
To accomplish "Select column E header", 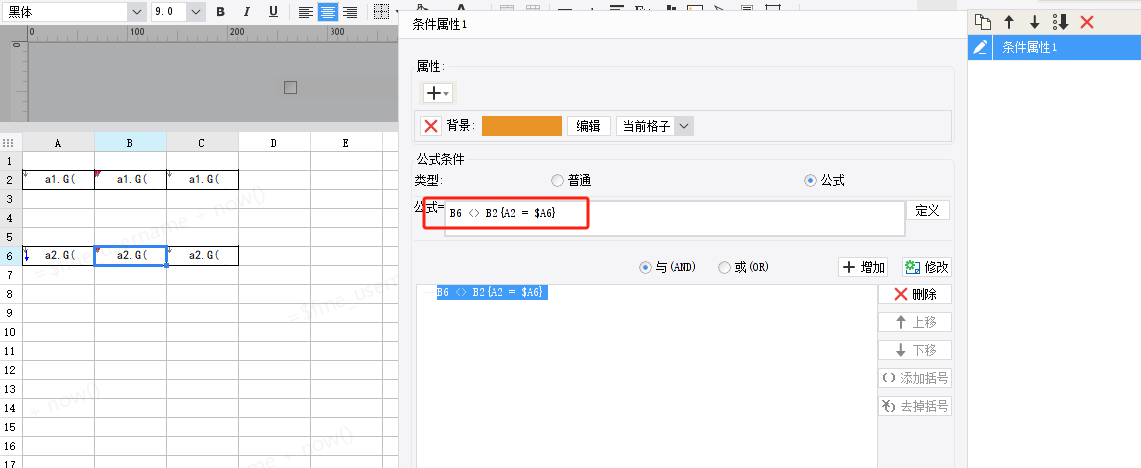I will point(346,143).
